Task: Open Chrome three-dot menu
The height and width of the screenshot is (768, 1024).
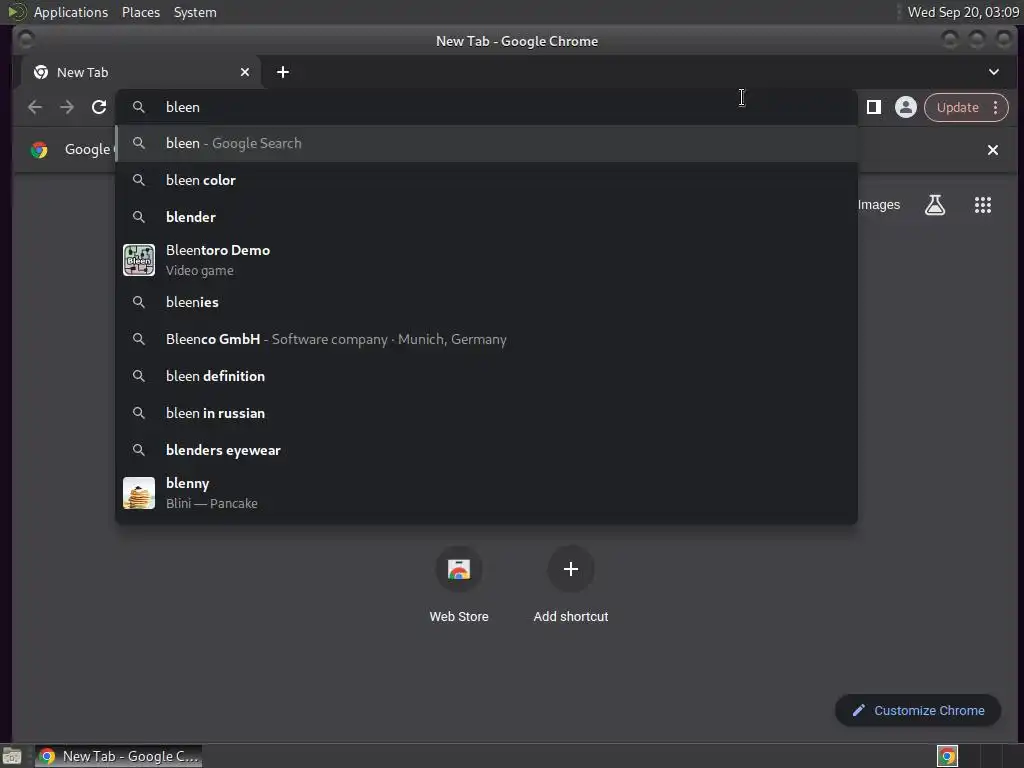Action: click(995, 107)
